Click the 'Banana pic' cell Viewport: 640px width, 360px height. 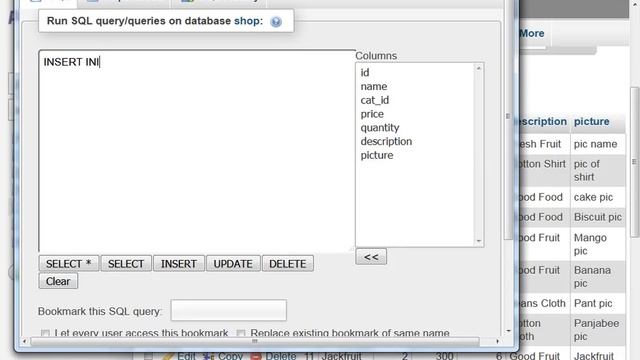[x=598, y=277]
